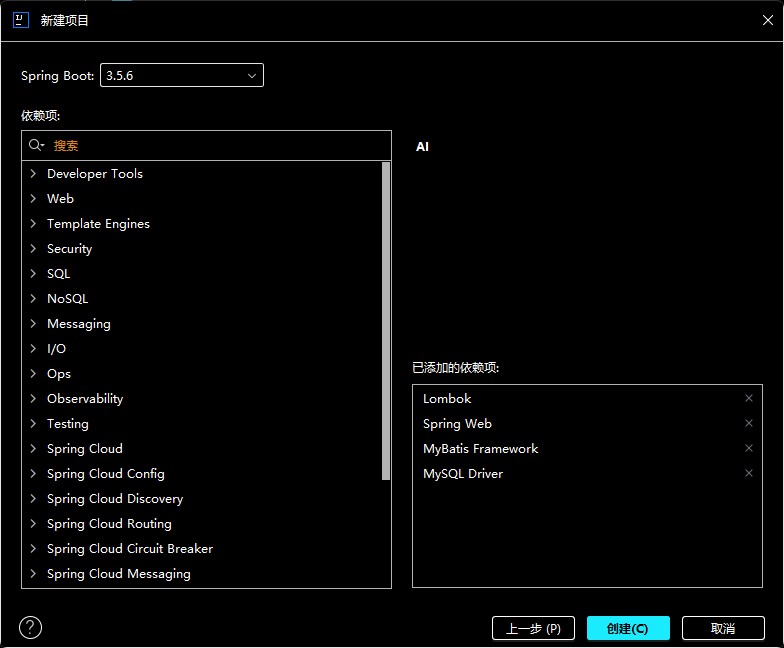This screenshot has height=648, width=784.
Task: Select Spring Cloud Config row
Action: 202,474
